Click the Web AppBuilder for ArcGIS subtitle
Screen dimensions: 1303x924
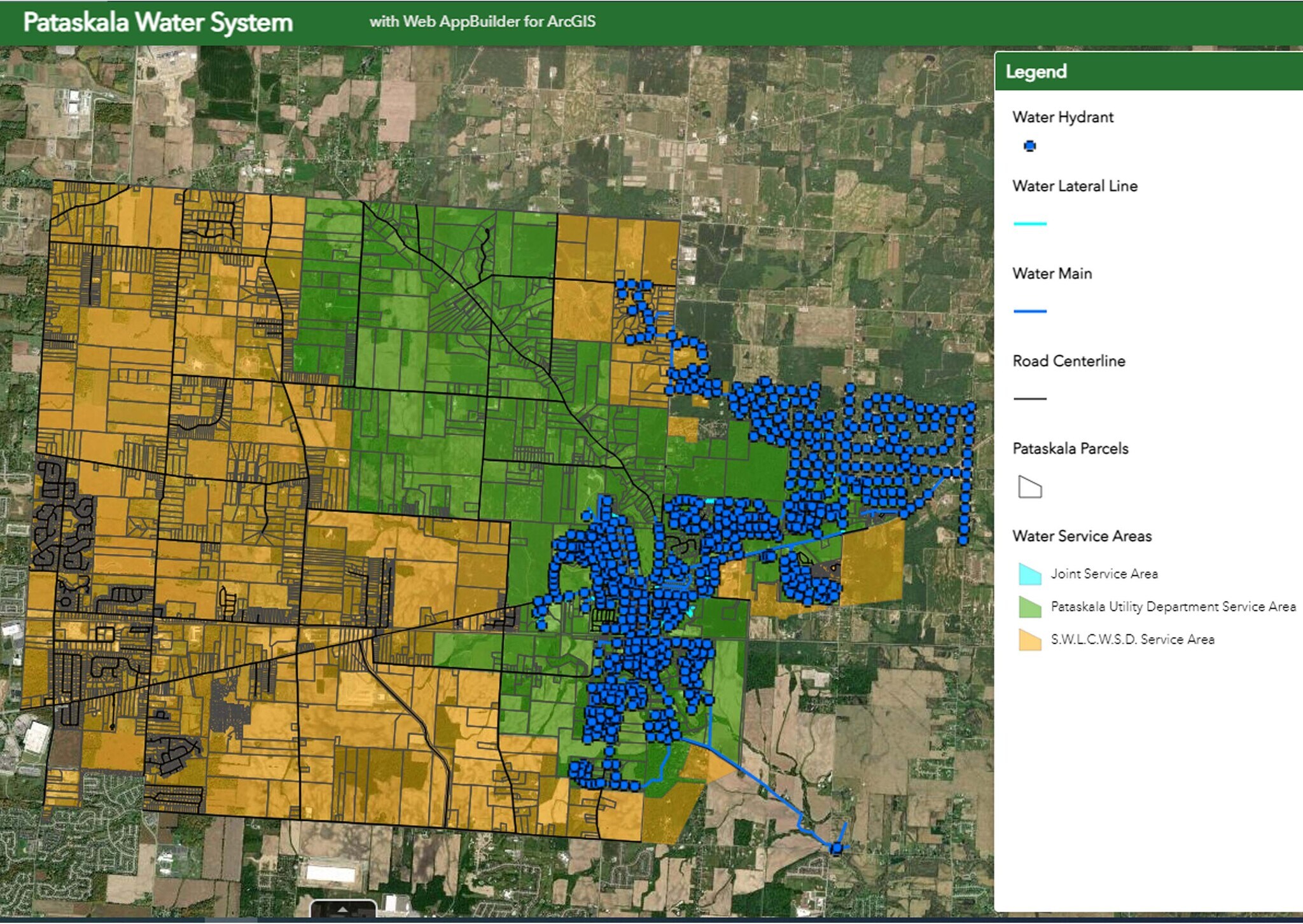click(482, 22)
